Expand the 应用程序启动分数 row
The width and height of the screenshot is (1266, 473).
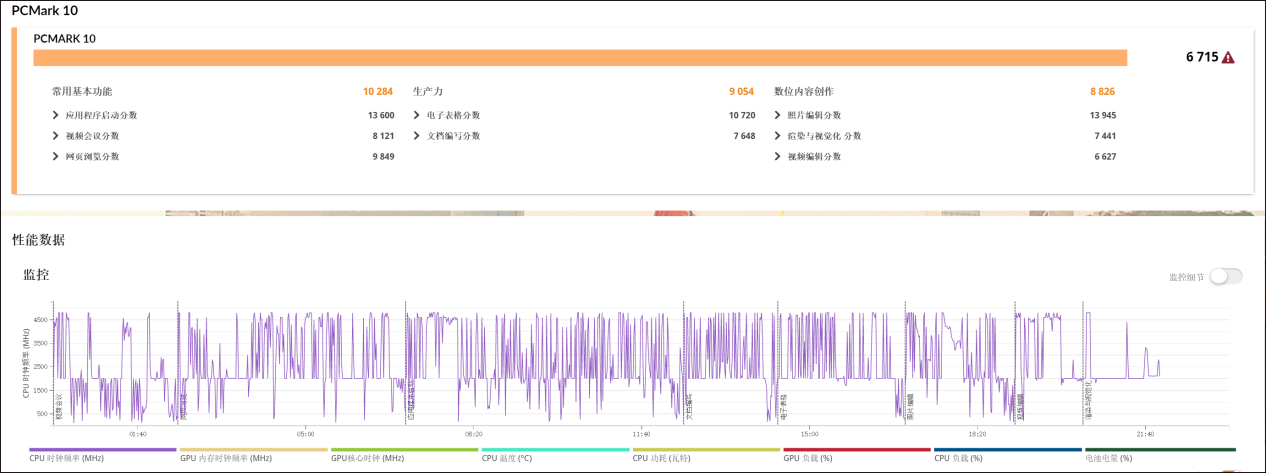point(56,115)
